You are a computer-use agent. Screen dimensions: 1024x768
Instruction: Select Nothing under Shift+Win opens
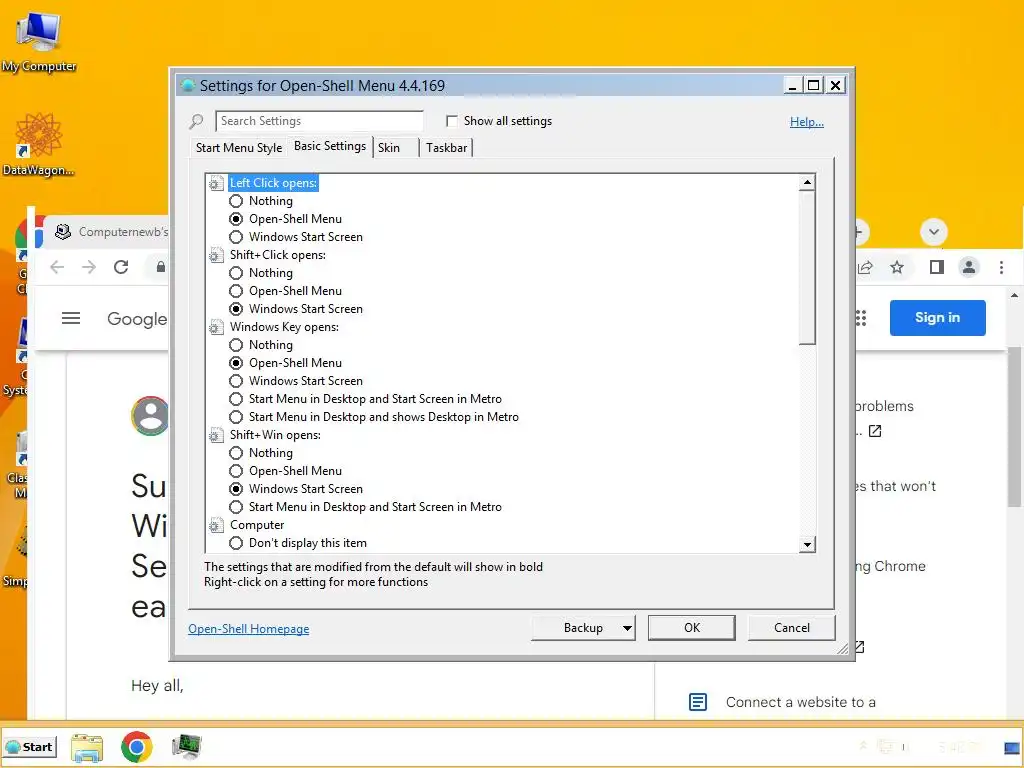pos(236,453)
